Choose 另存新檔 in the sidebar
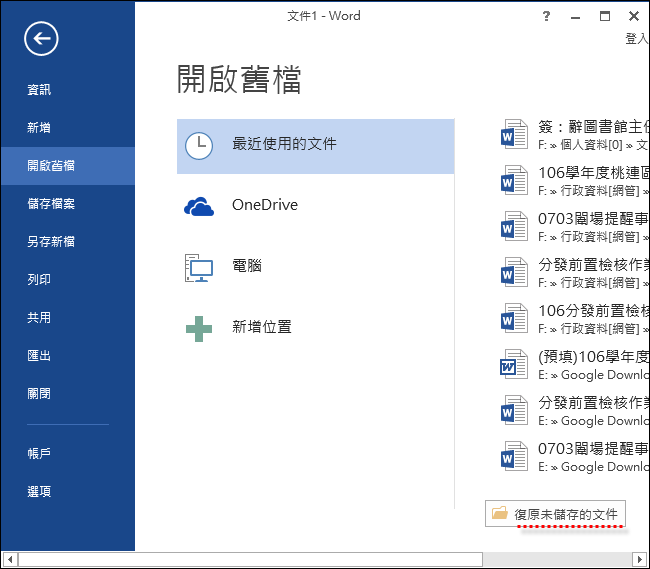650x569 pixels. (68, 242)
